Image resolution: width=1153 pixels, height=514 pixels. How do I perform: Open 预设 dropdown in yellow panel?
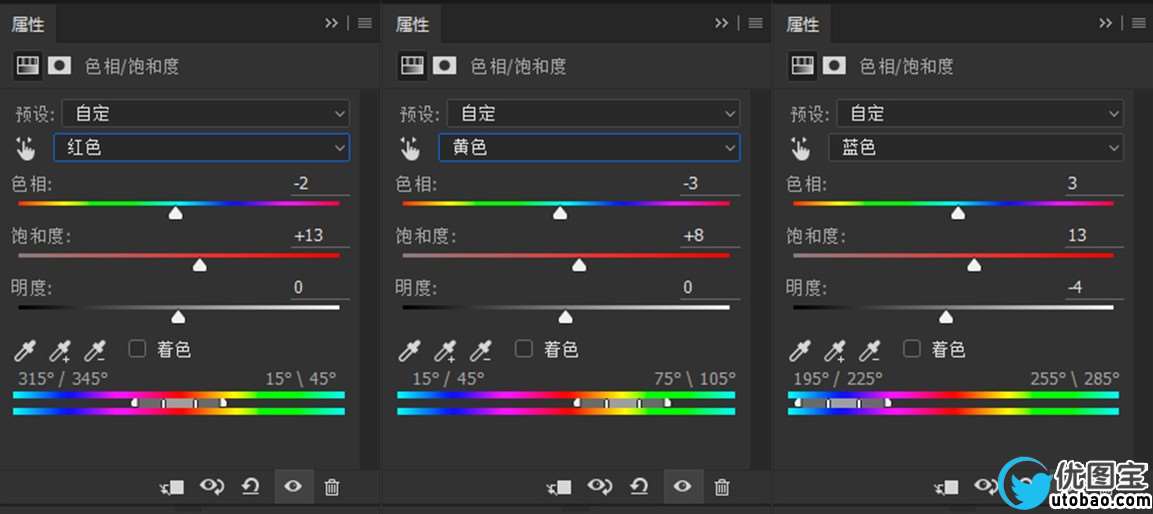click(593, 113)
